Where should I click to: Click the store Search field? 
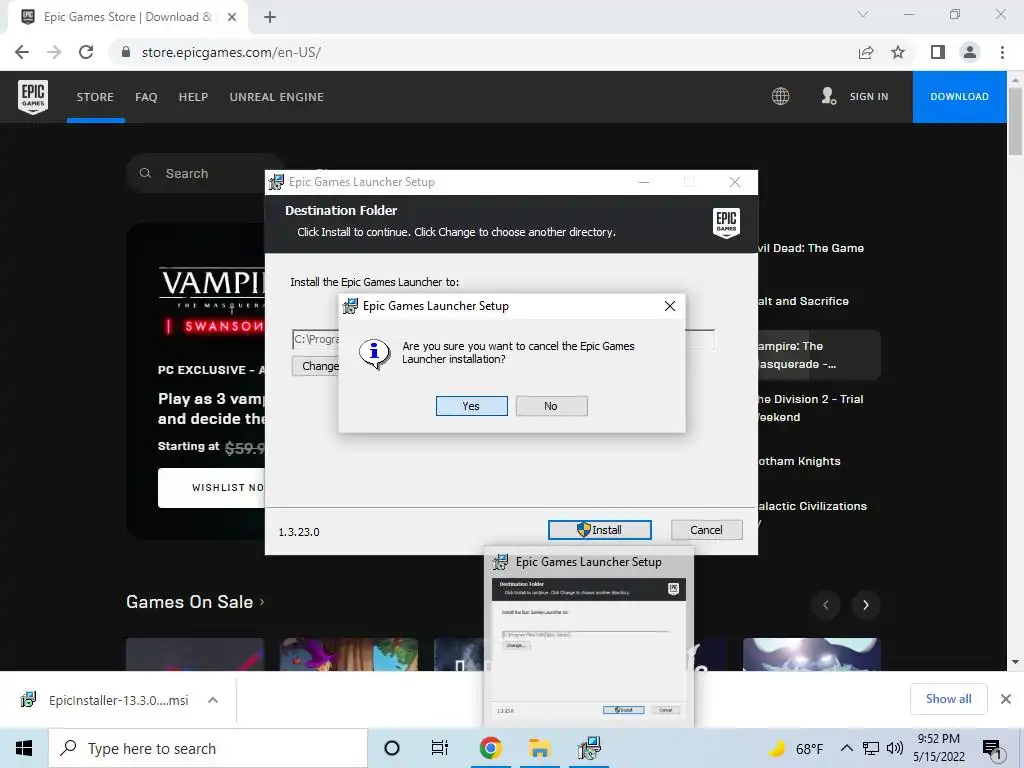pos(204,173)
